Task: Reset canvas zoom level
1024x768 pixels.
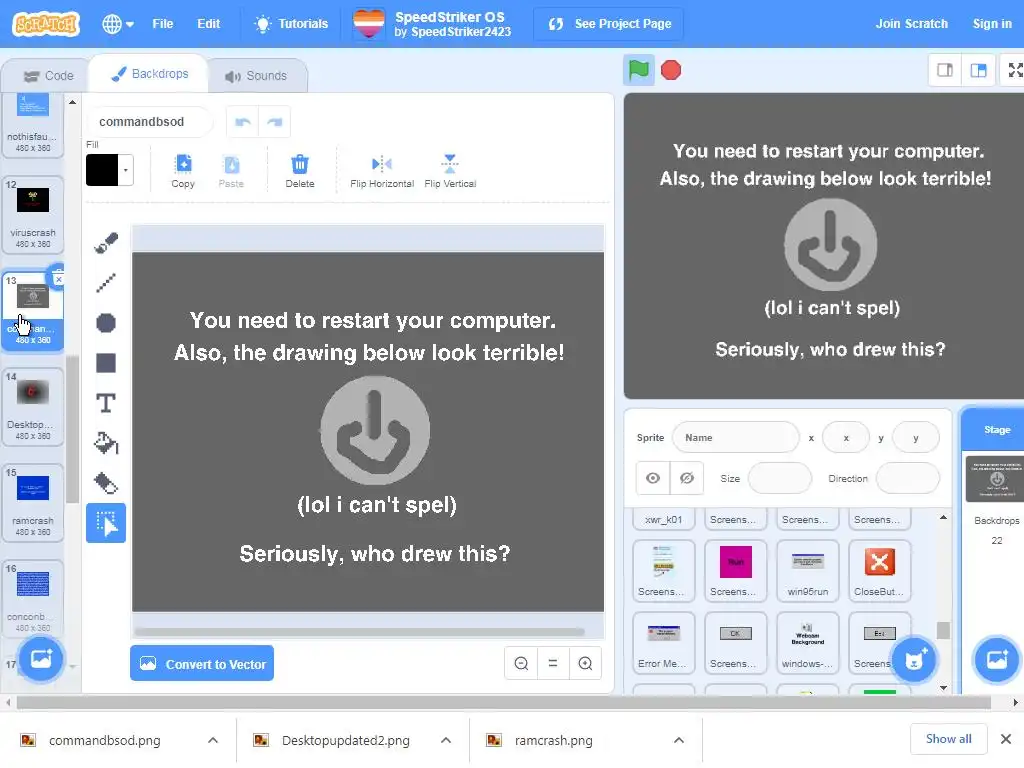Action: tap(553, 664)
